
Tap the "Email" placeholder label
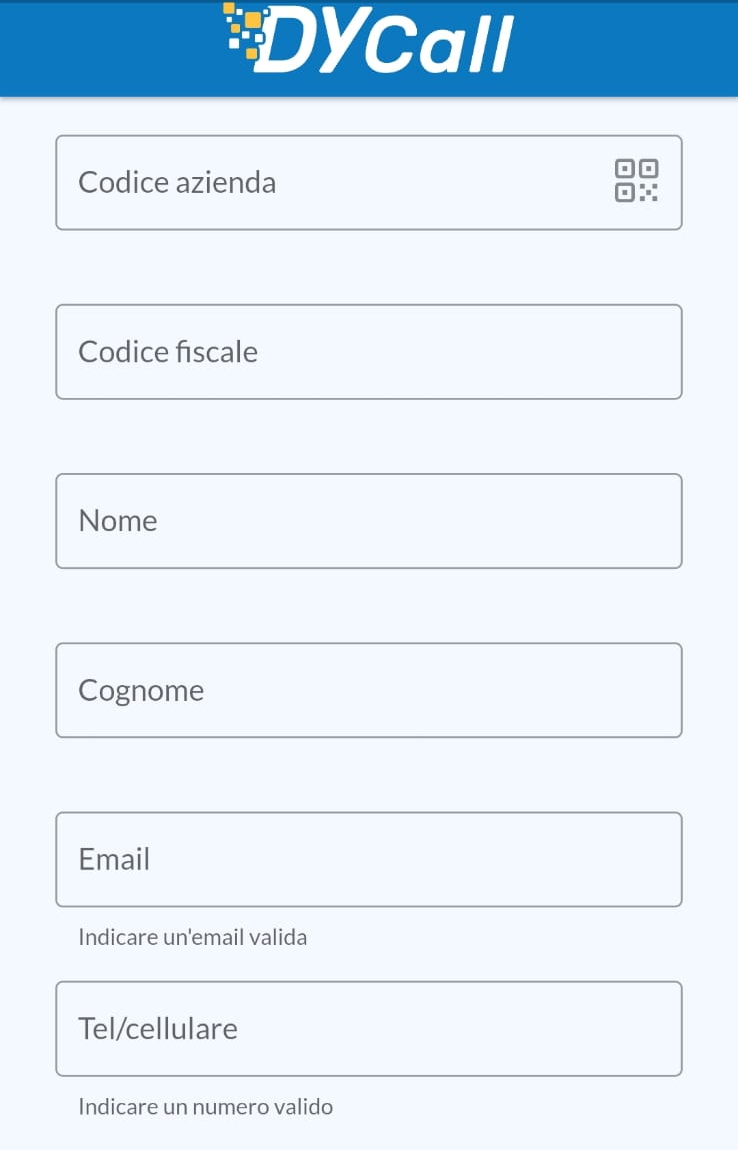pyautogui.click(x=114, y=860)
